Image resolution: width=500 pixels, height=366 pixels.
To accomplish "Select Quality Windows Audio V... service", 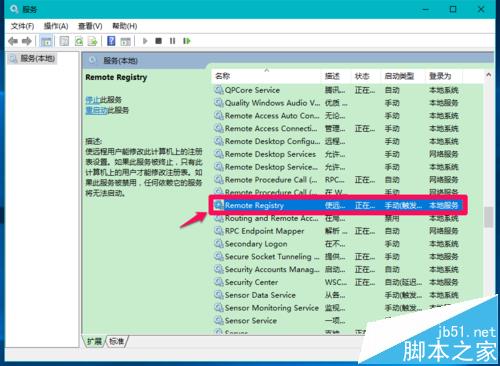I will pos(337,103).
